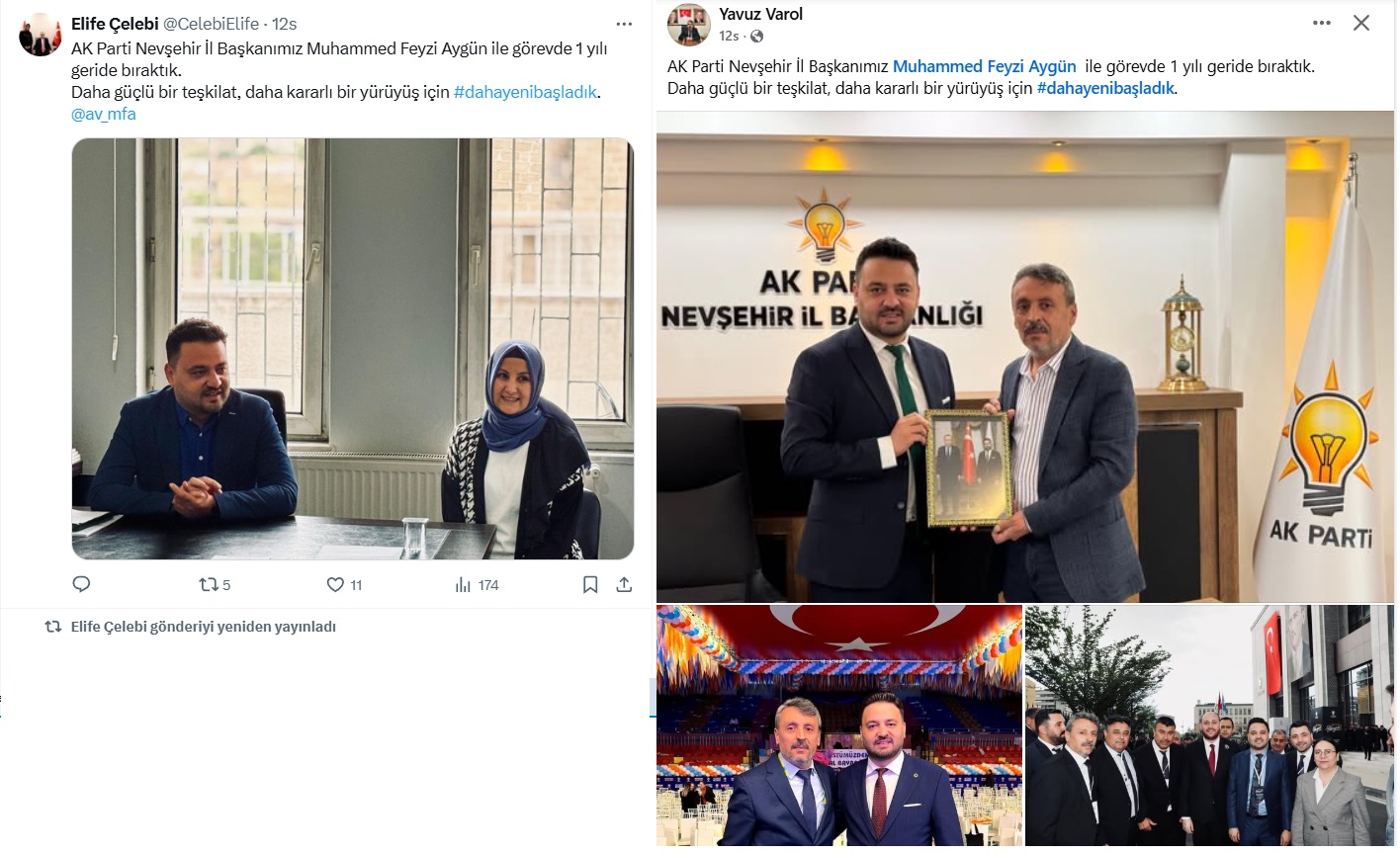1400x854 pixels.
Task: Close the Yavuz Varol post with the X
Action: [1361, 23]
